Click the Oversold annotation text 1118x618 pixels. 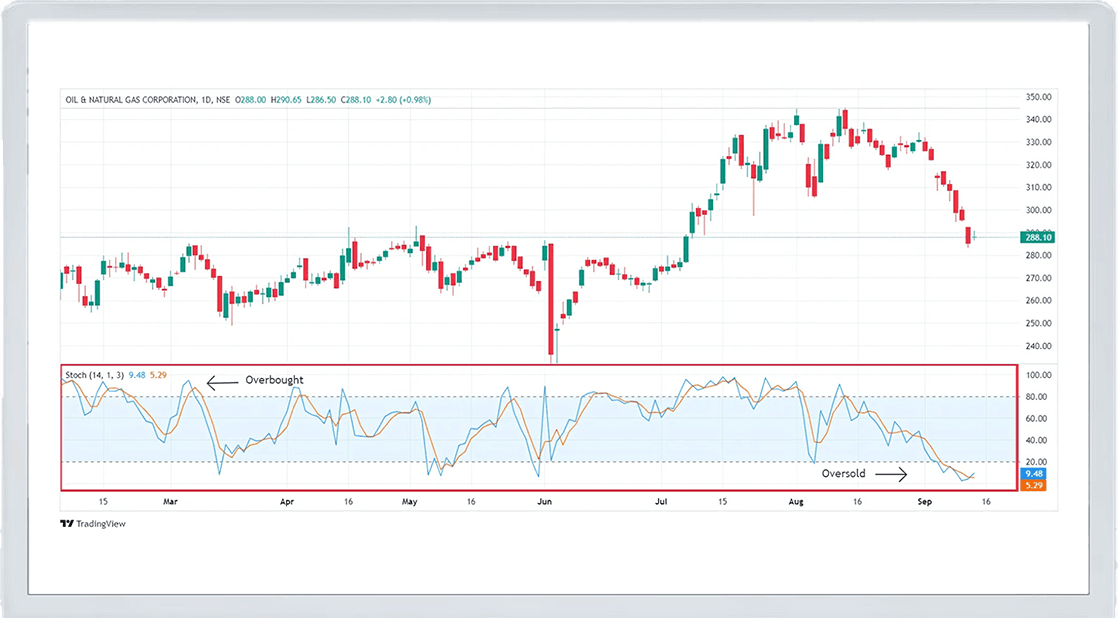[x=844, y=474]
